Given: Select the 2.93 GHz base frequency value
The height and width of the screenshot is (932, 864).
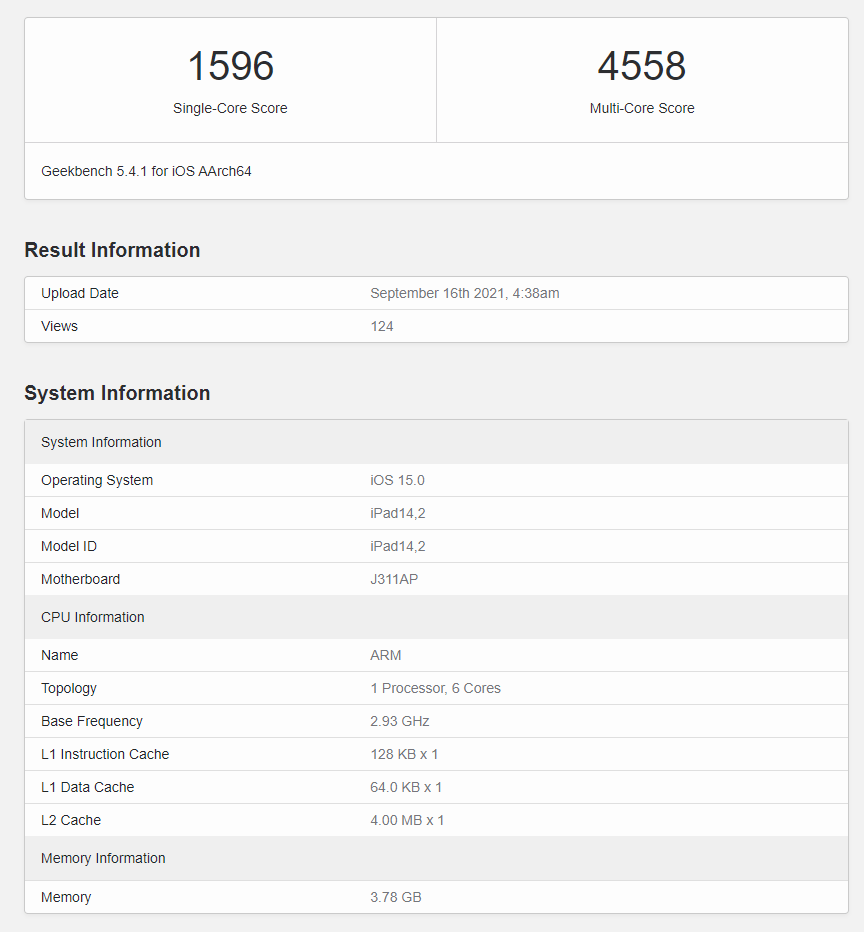Looking at the screenshot, I should (x=400, y=721).
